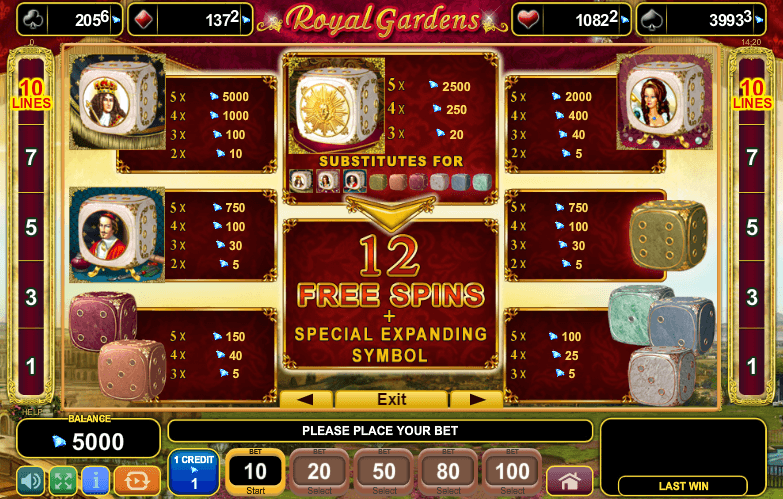
Task: Change the 1 credit denomination
Action: coord(194,472)
